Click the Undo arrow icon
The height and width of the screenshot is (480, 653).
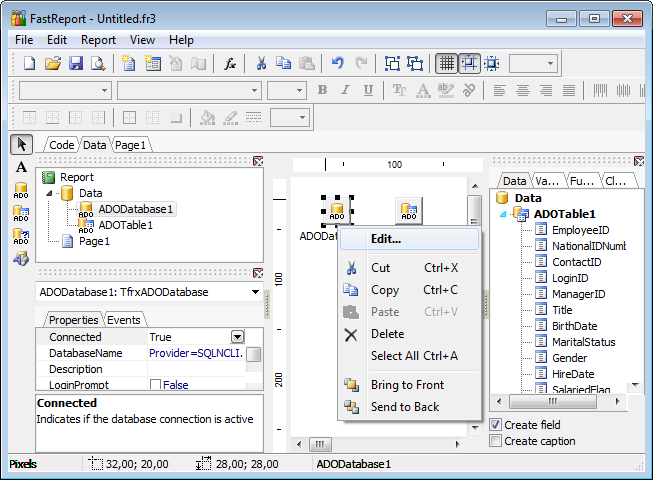(x=338, y=63)
